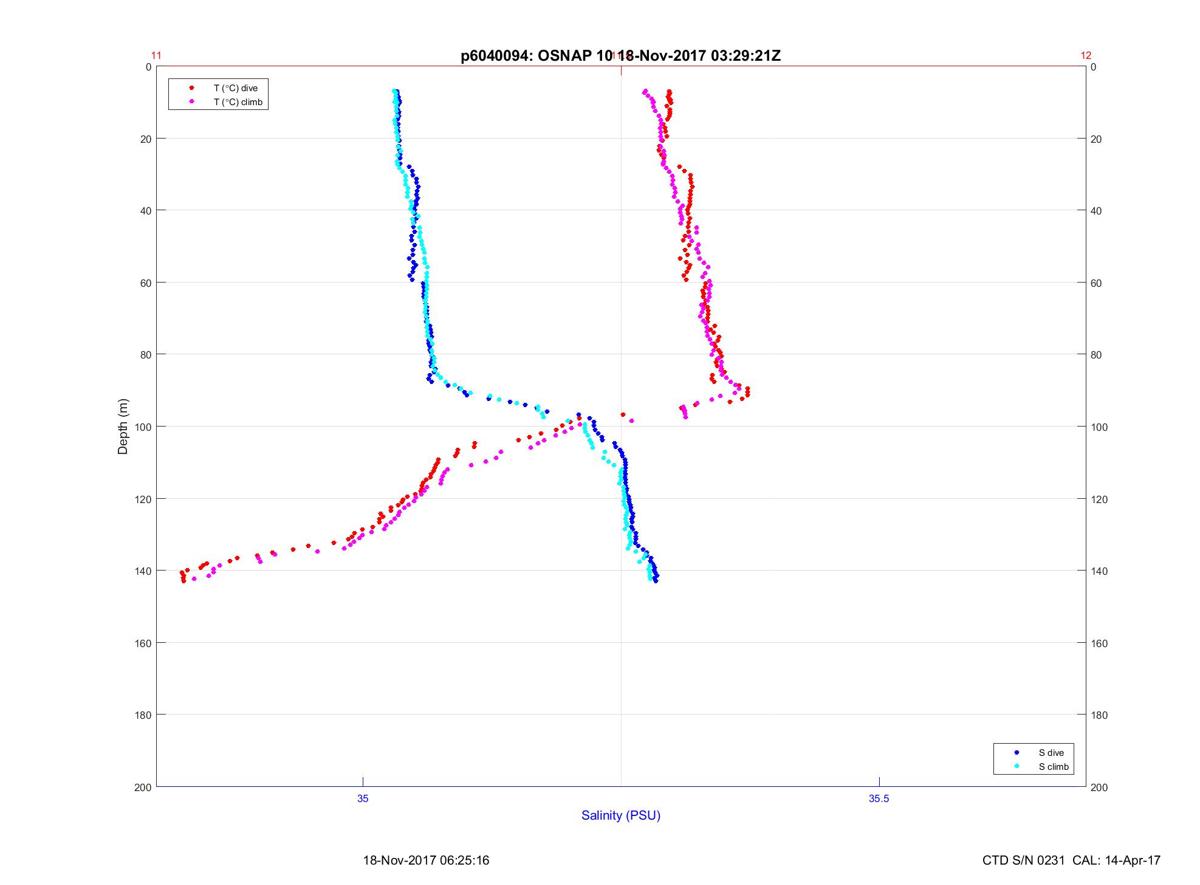Click the 100 tick on right depth axis

(1100, 427)
